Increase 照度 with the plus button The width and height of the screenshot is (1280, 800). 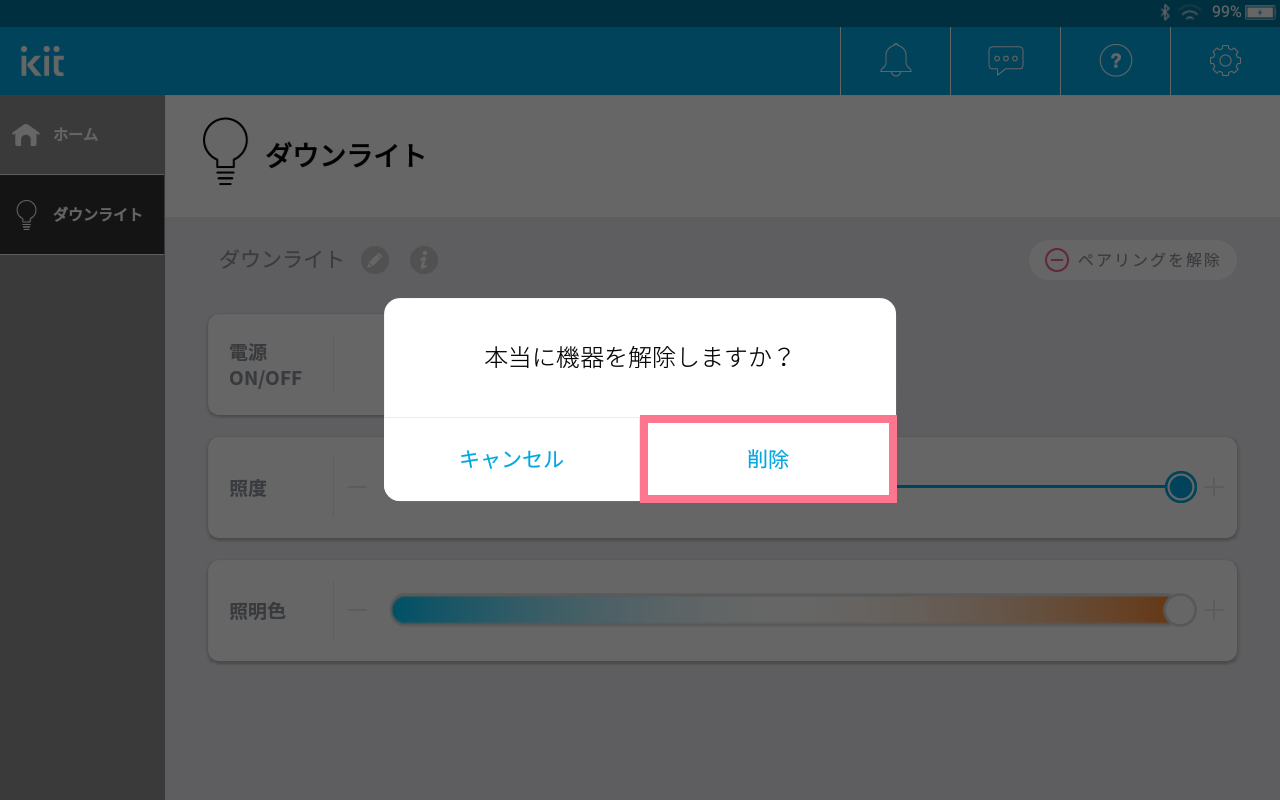pos(1214,487)
